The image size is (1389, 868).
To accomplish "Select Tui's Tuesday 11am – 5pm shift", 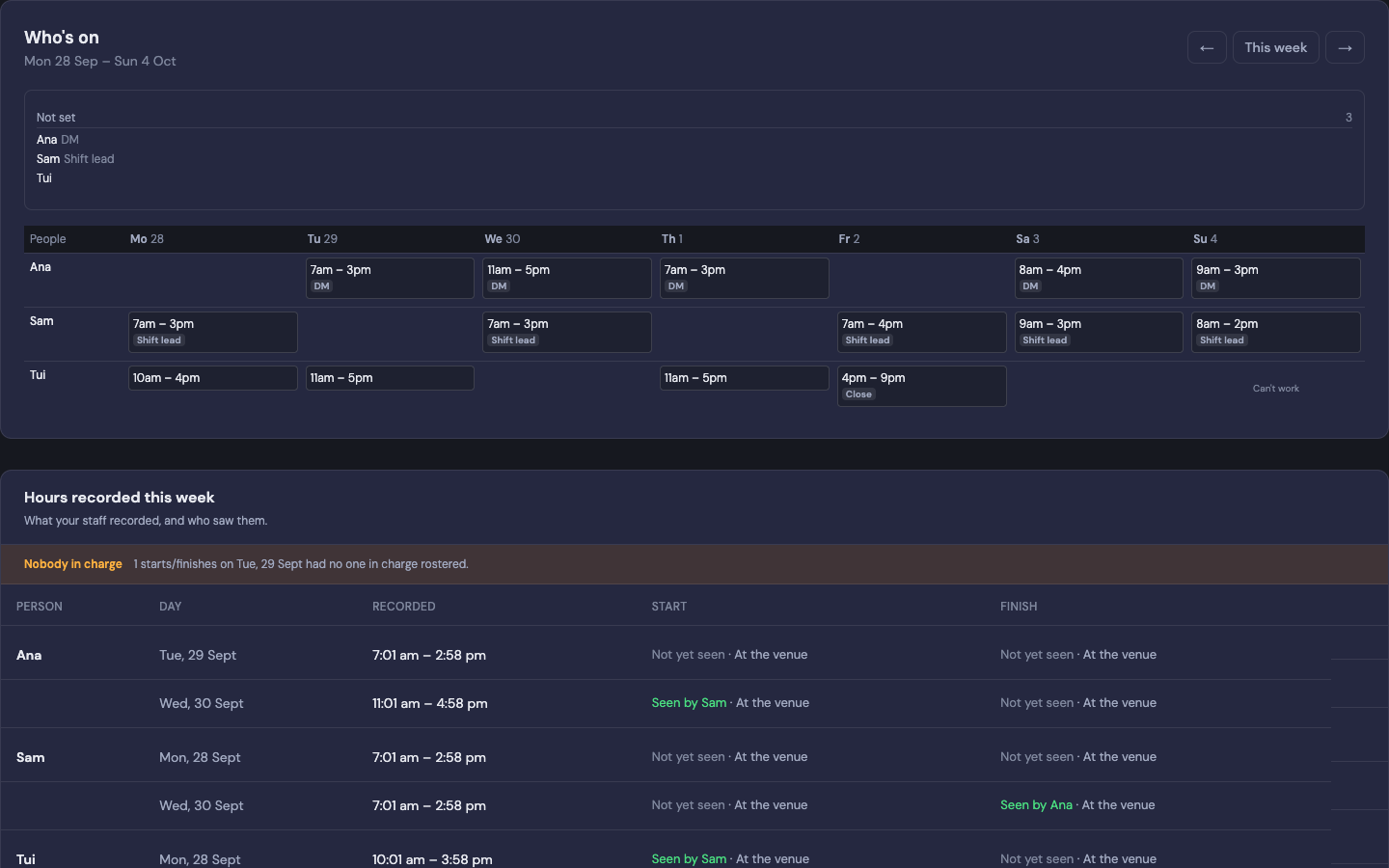I will coord(390,378).
